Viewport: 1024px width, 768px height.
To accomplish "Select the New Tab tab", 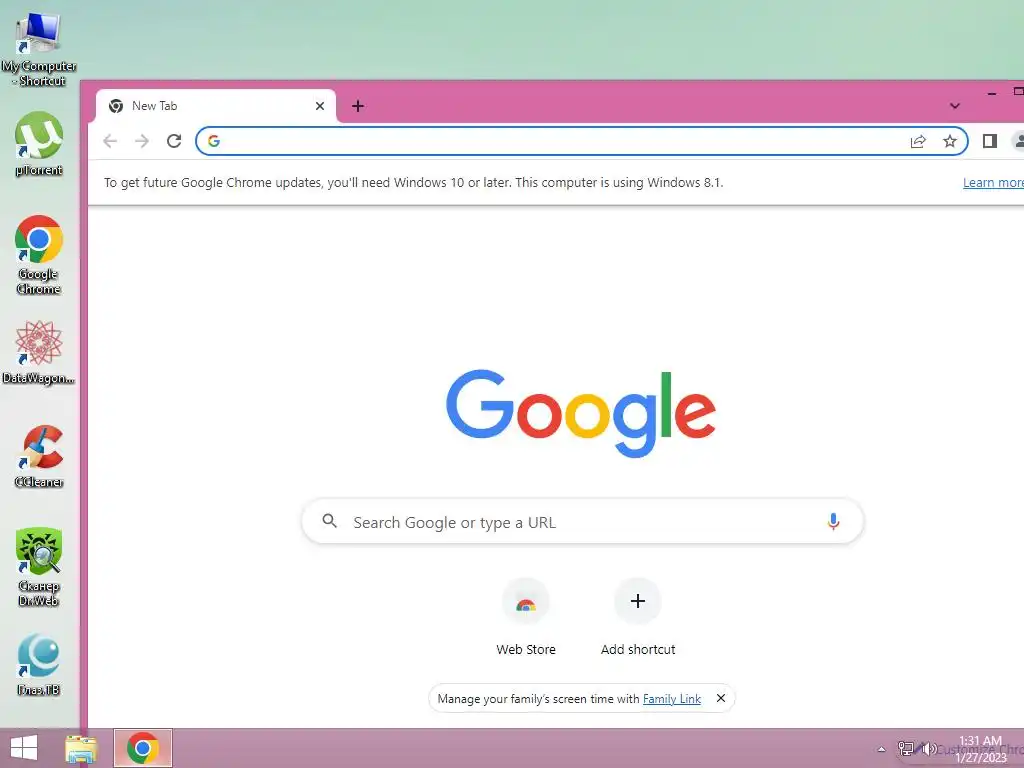I will [x=216, y=106].
